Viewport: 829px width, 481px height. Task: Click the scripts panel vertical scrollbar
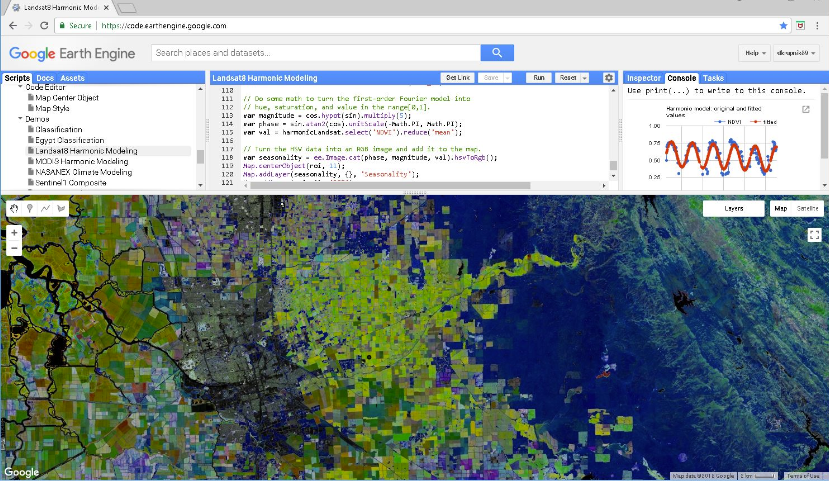(x=200, y=156)
